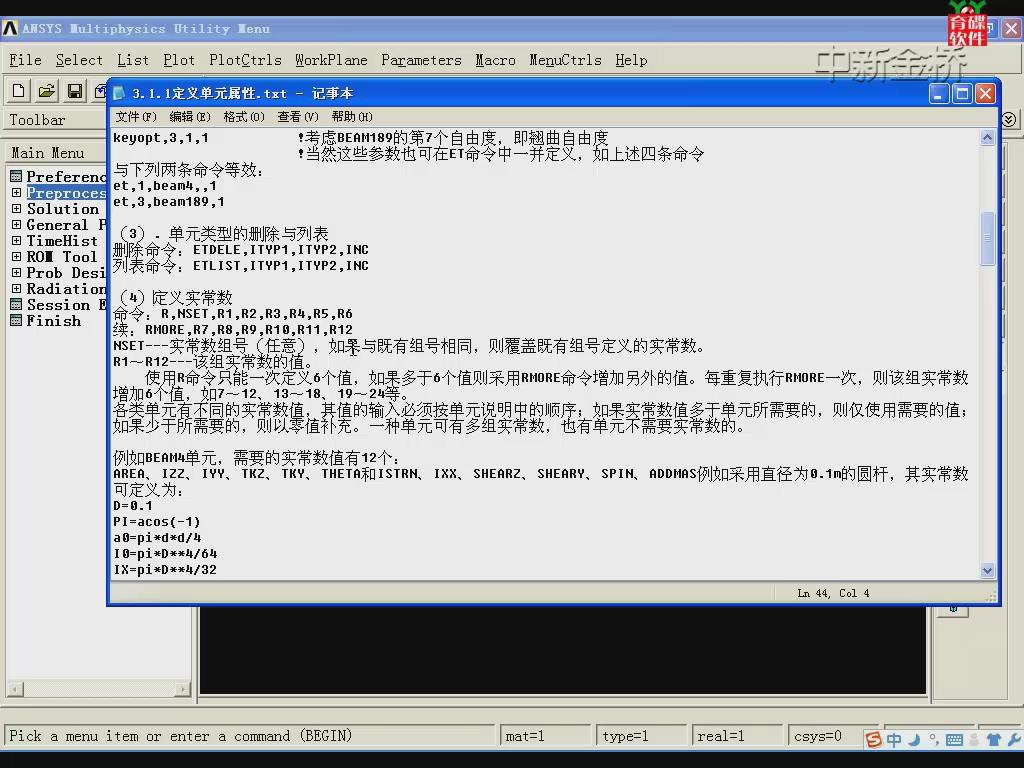The image size is (1024, 768).
Task: Open the ANSYS Plot menu
Action: [179, 60]
